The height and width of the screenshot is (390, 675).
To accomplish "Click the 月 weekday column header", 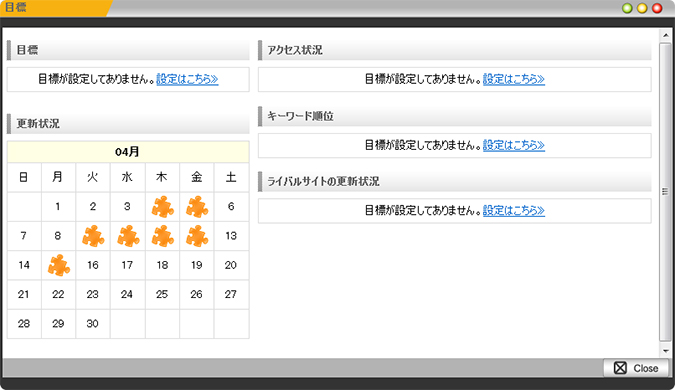I will (x=58, y=177).
